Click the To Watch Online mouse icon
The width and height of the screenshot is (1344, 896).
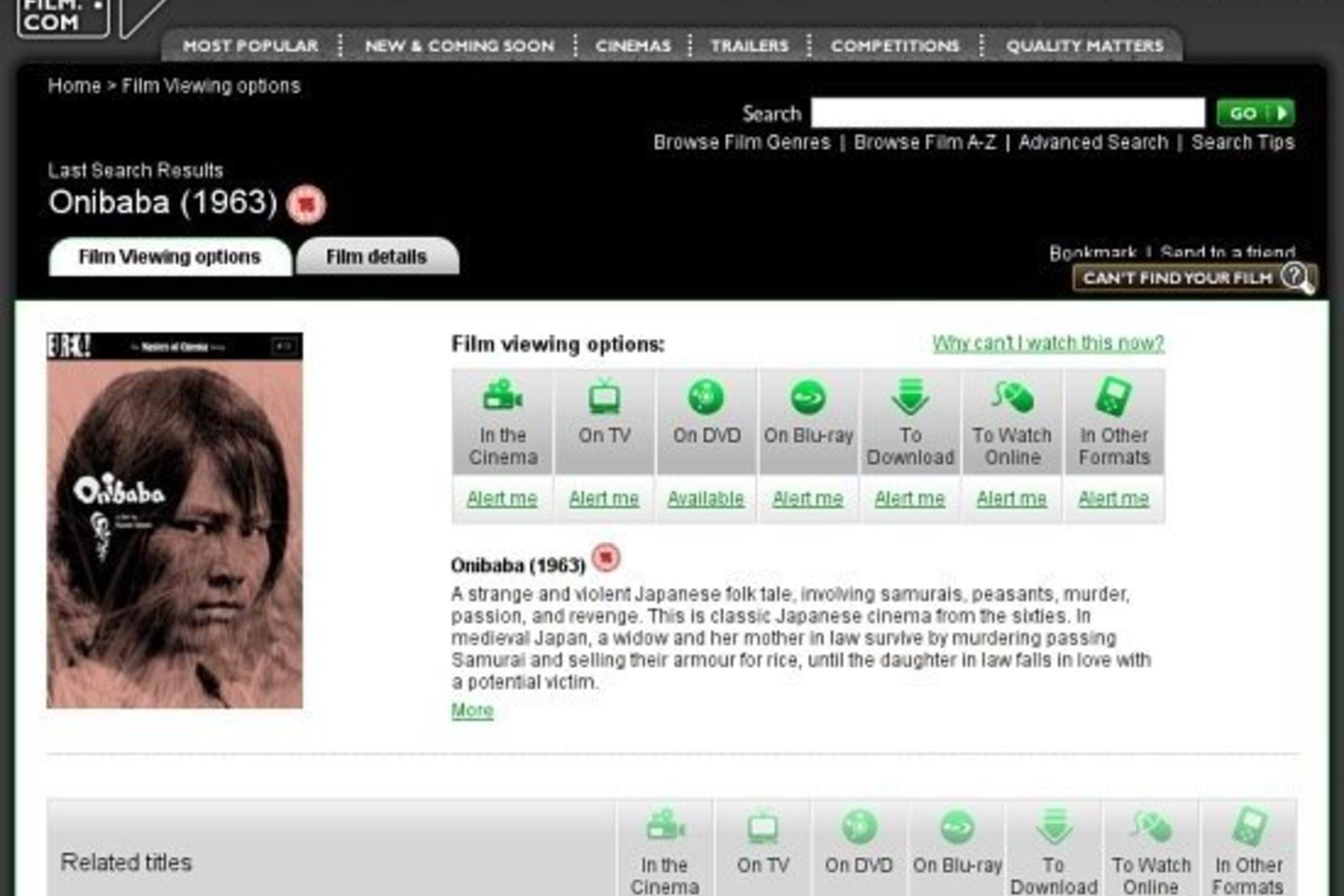point(1013,397)
